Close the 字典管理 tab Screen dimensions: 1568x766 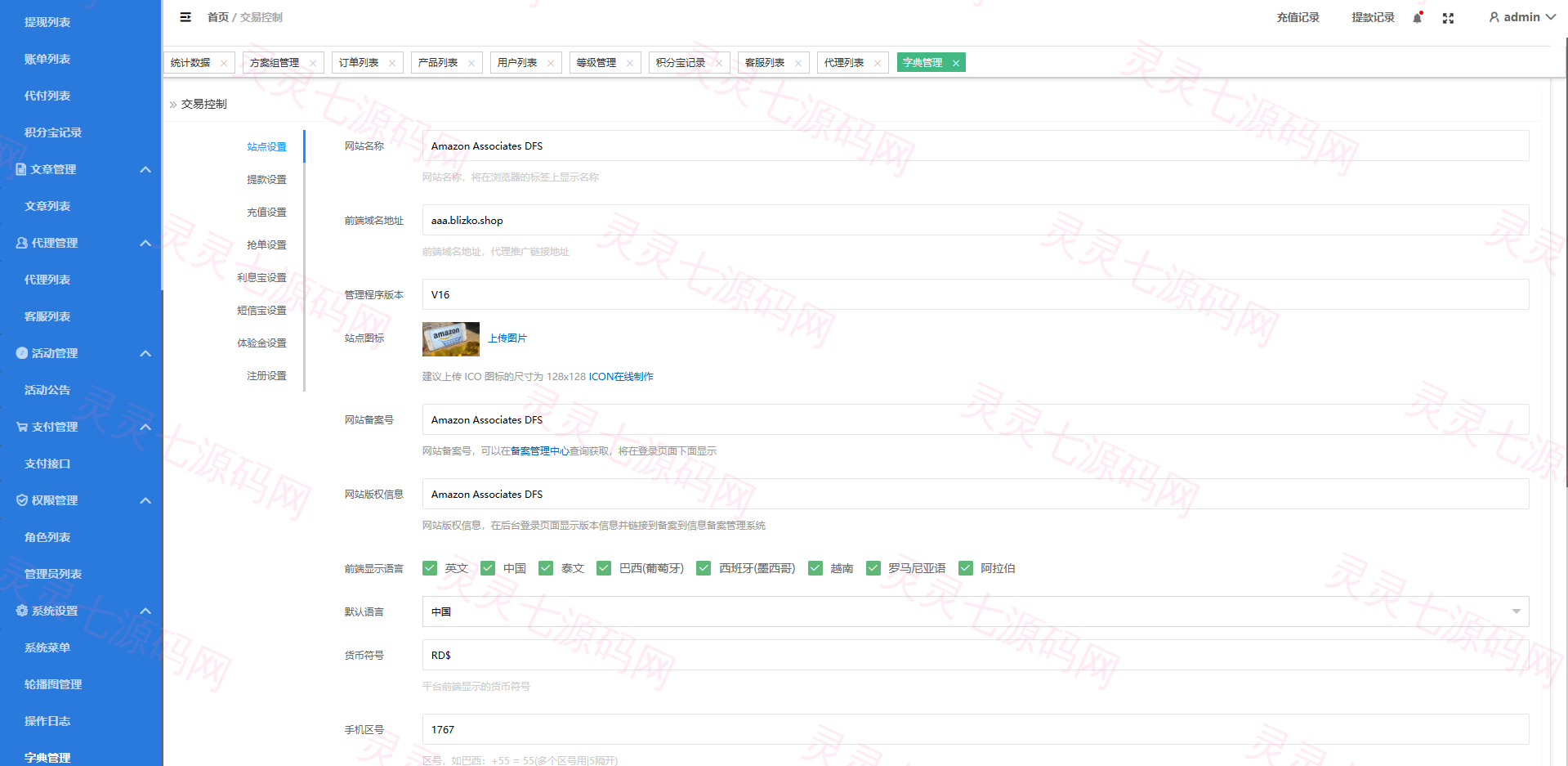click(x=956, y=63)
